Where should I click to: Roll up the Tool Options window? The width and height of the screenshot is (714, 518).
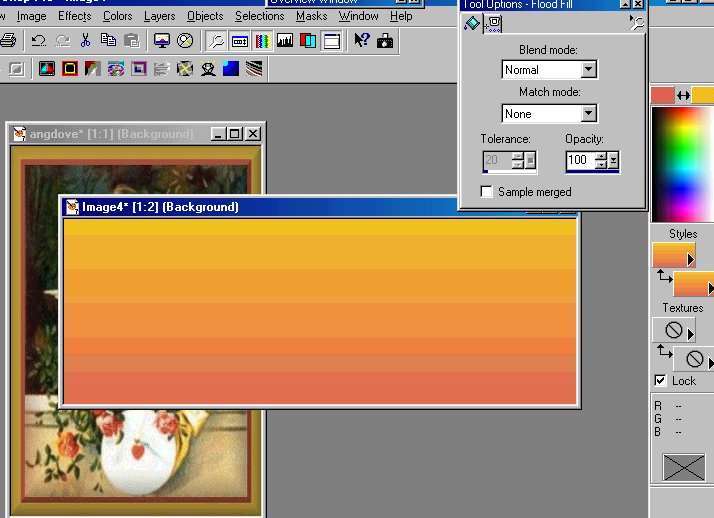click(626, 4)
